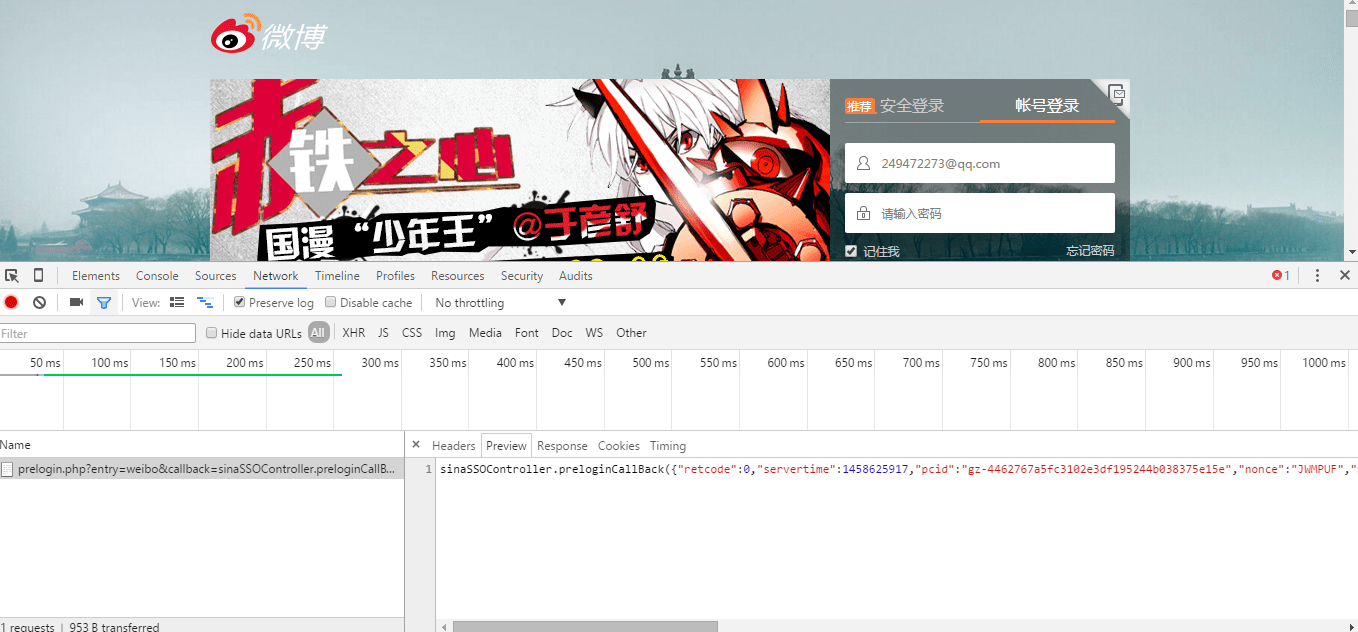1358x632 pixels.
Task: Click the camera capture screenshots icon
Action: [x=76, y=303]
